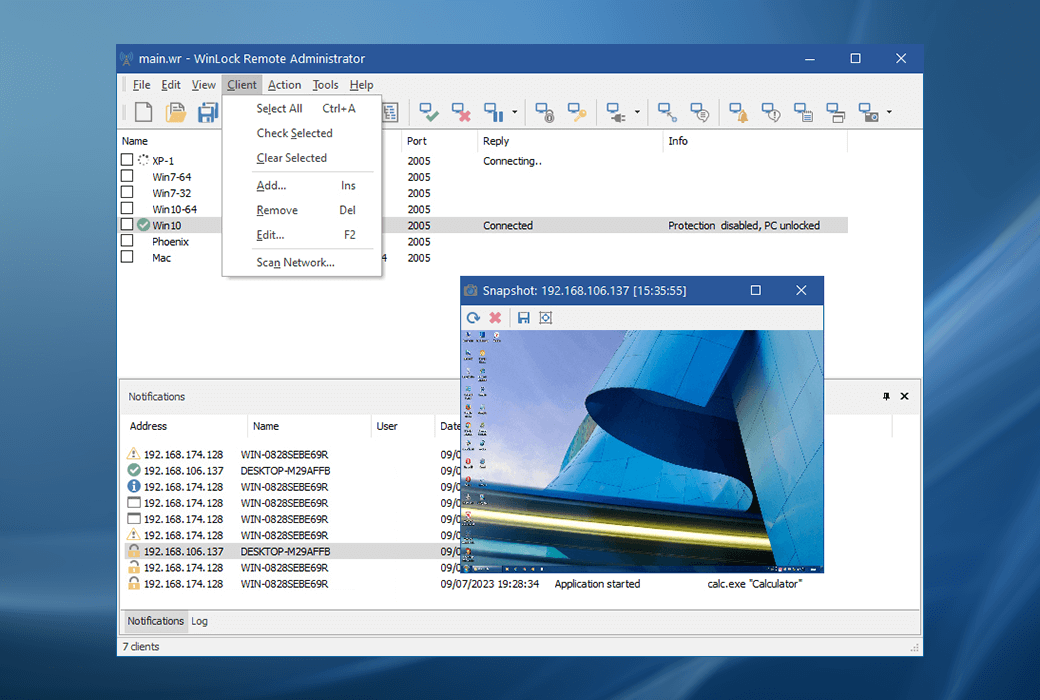Close the Notifications panel
The height and width of the screenshot is (700, 1040).
(x=904, y=396)
